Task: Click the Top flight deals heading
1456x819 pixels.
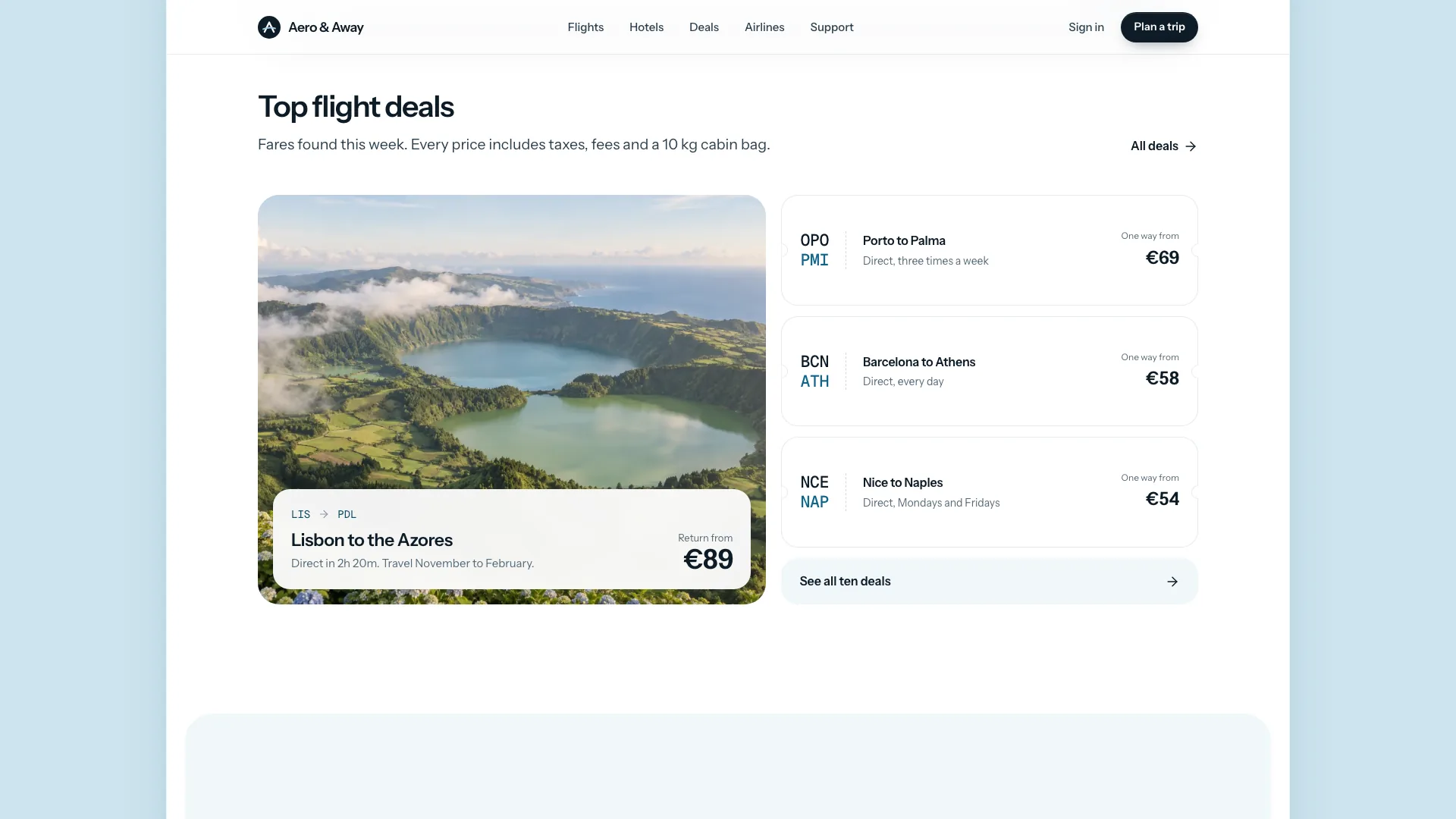Action: (356, 107)
